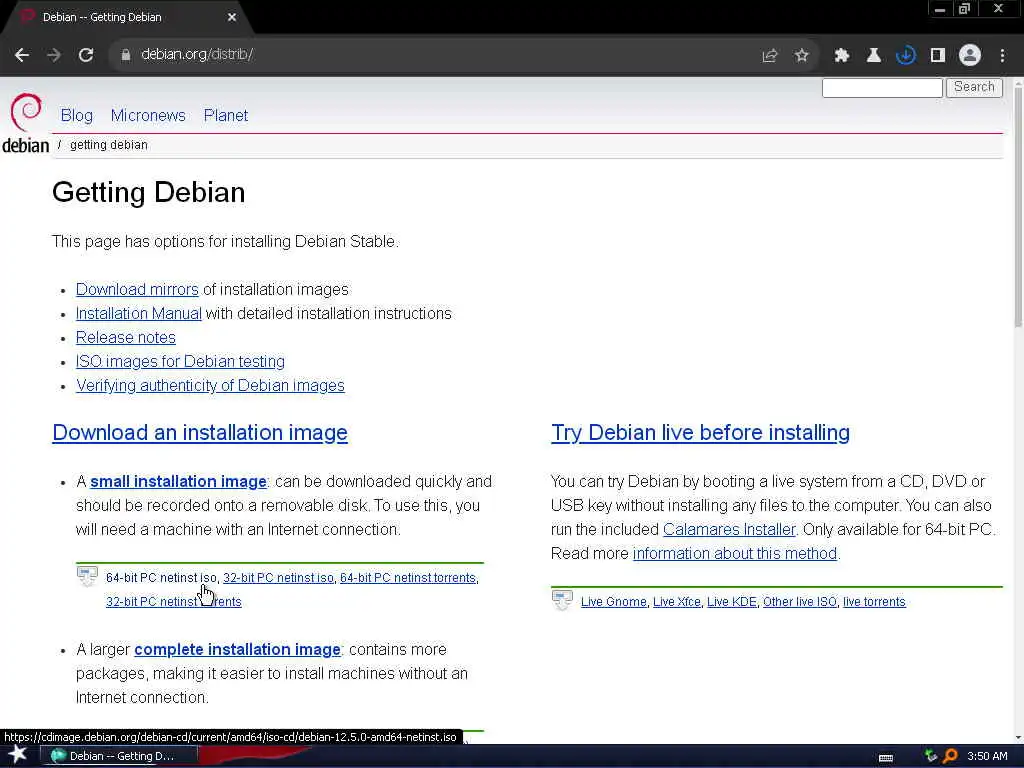Open the Chrome profile avatar

[x=970, y=56]
